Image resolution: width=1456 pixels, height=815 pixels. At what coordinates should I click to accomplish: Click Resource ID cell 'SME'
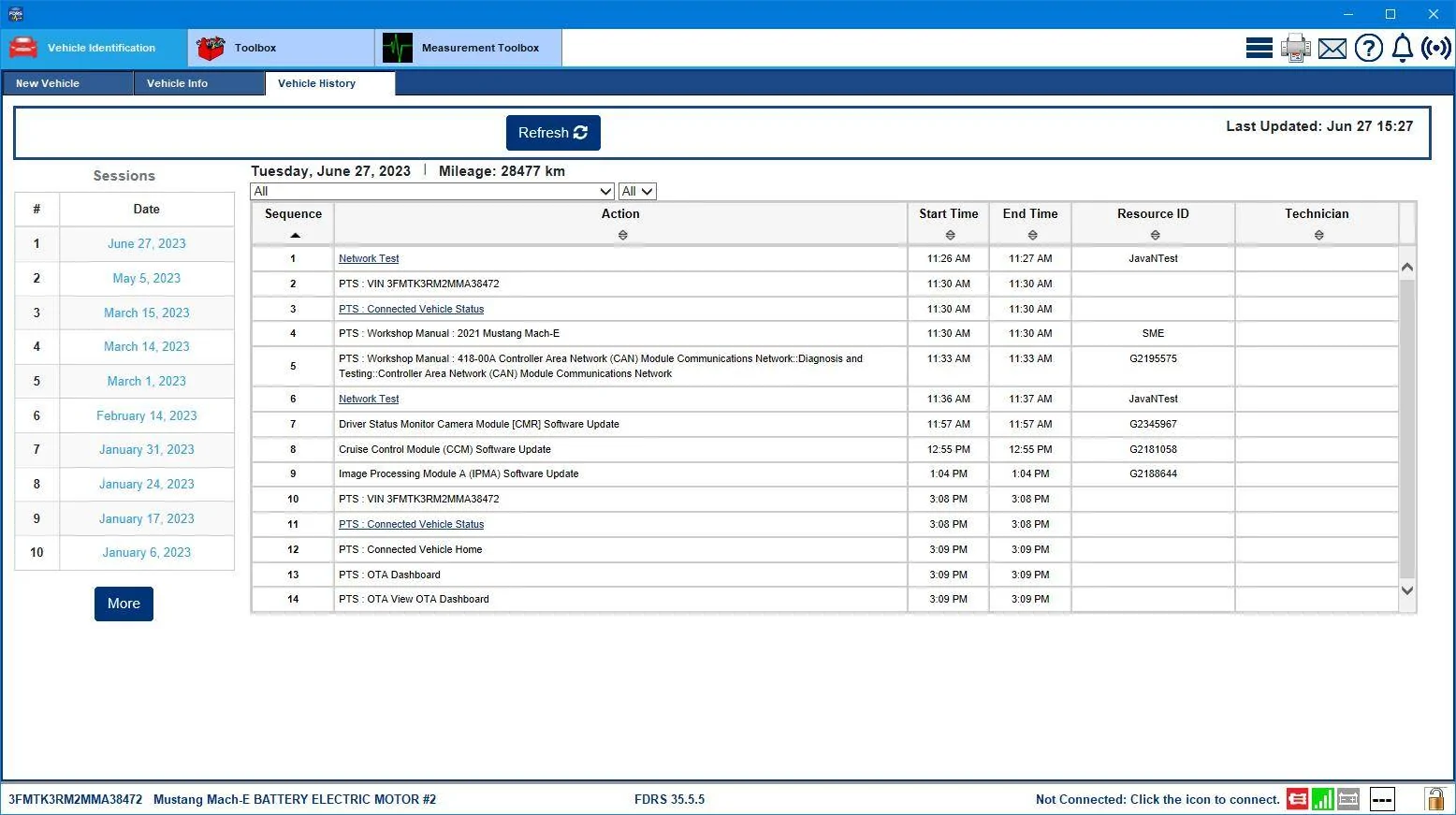[1153, 333]
